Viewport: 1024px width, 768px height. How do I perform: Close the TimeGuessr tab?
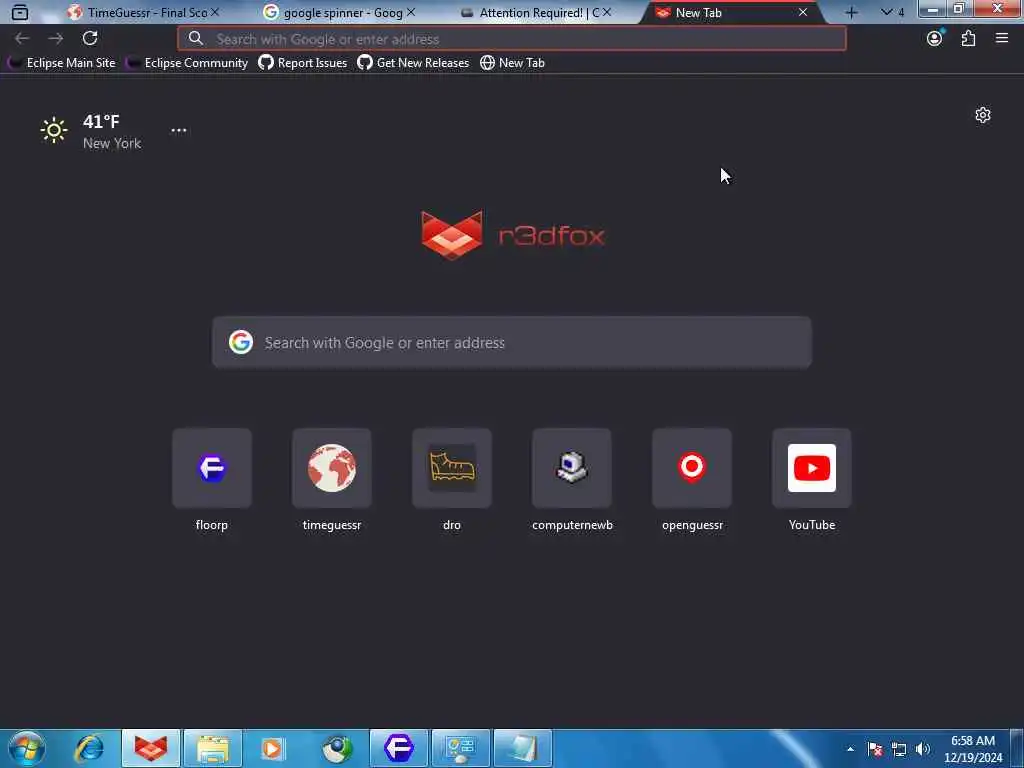tap(215, 12)
